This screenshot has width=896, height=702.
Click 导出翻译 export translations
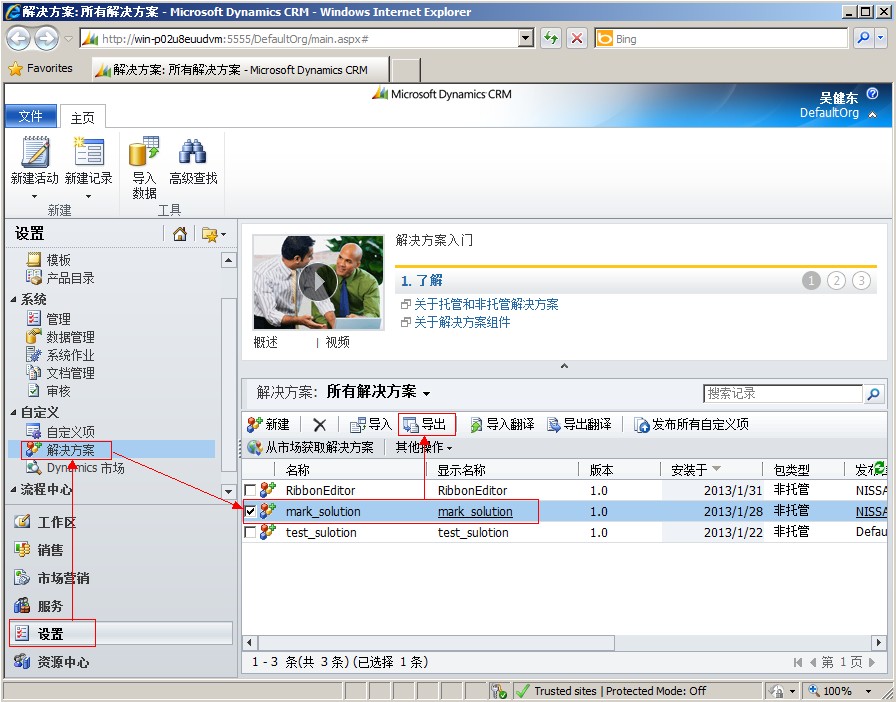[x=579, y=424]
